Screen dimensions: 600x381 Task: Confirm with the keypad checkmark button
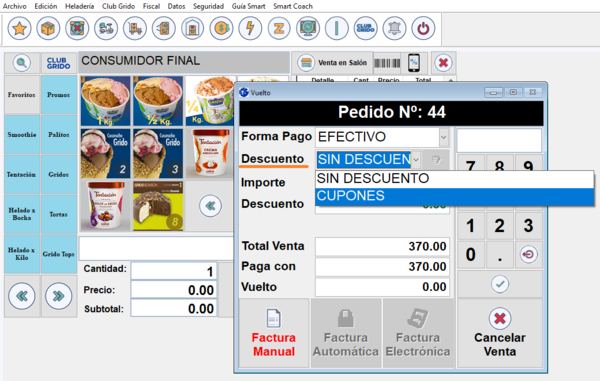(x=500, y=284)
